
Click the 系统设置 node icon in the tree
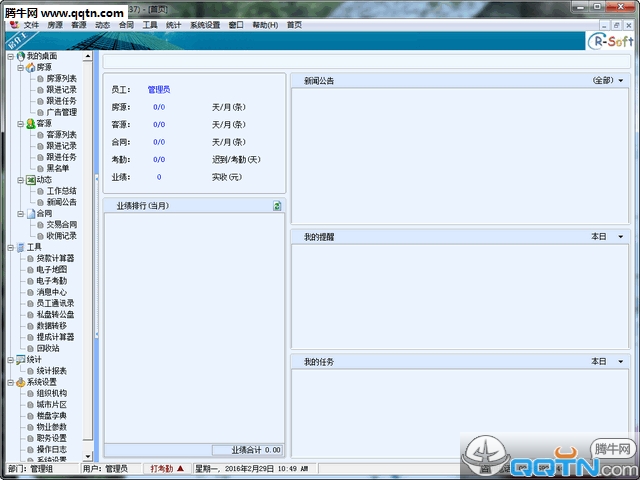tap(20, 382)
